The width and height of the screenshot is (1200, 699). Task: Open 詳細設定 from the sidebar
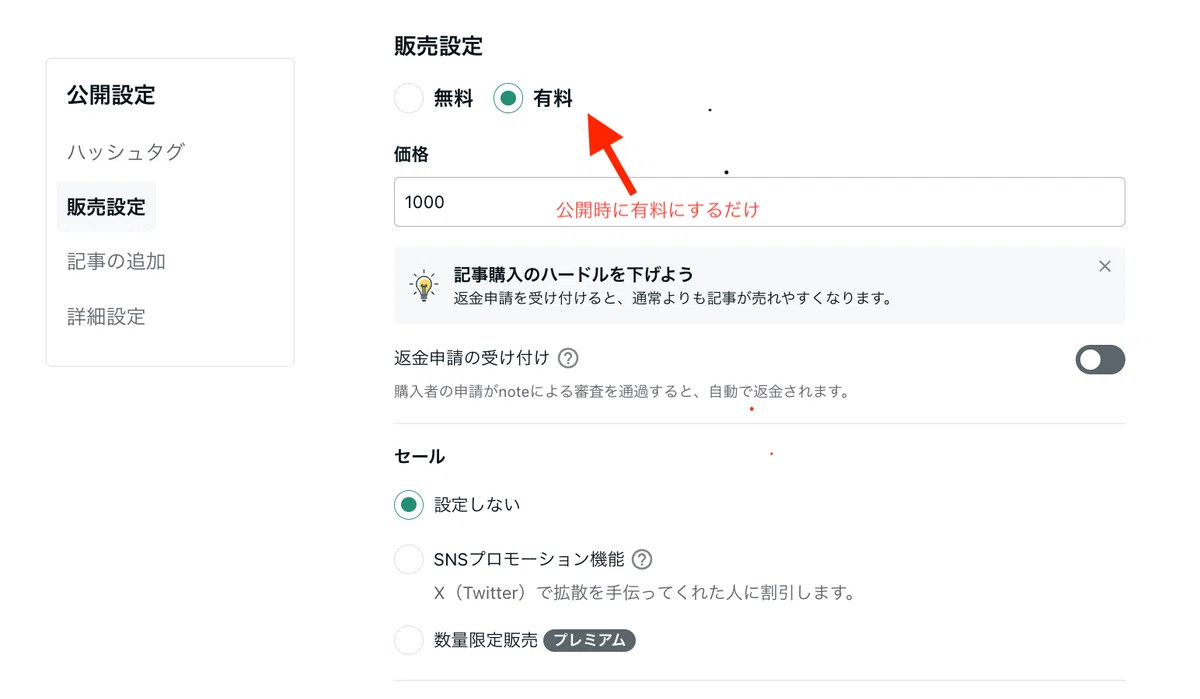tap(106, 317)
